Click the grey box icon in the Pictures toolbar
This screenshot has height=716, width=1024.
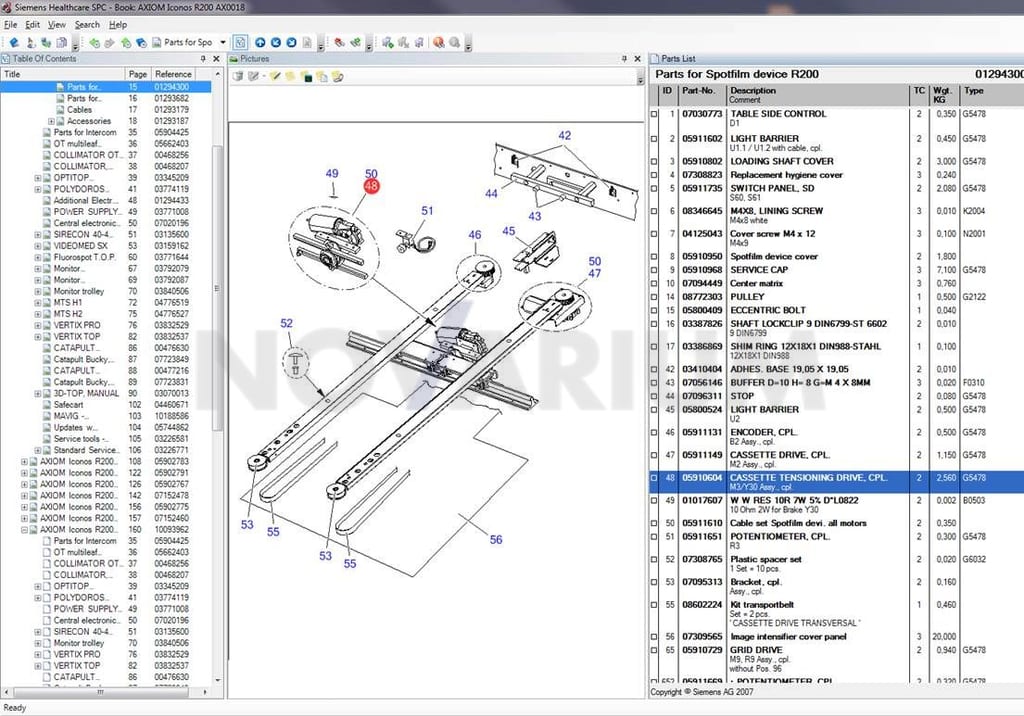[238, 76]
